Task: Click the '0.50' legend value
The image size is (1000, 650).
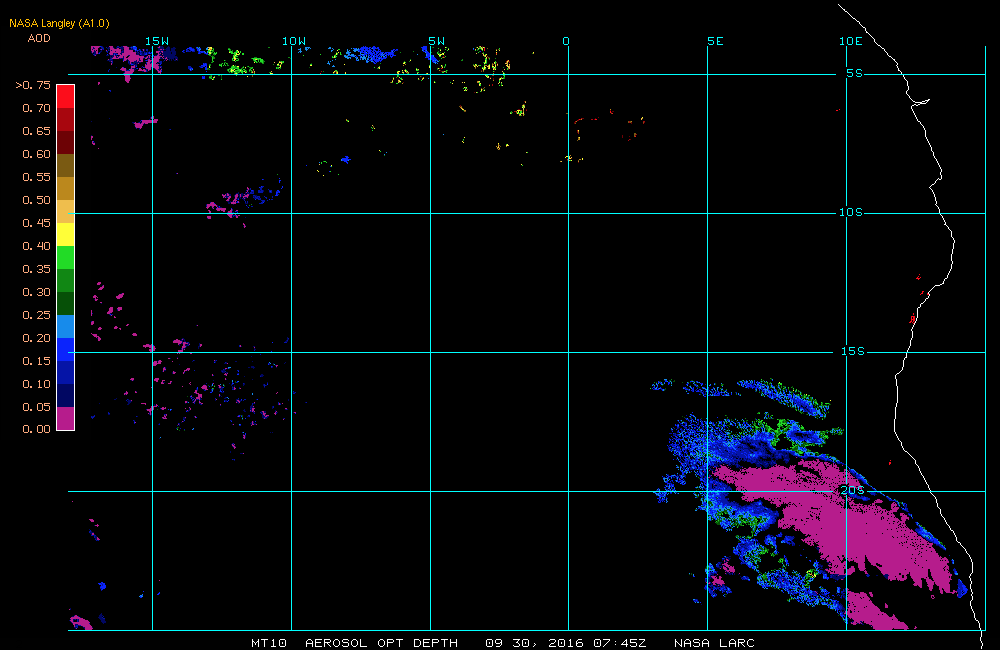Action: click(x=36, y=200)
